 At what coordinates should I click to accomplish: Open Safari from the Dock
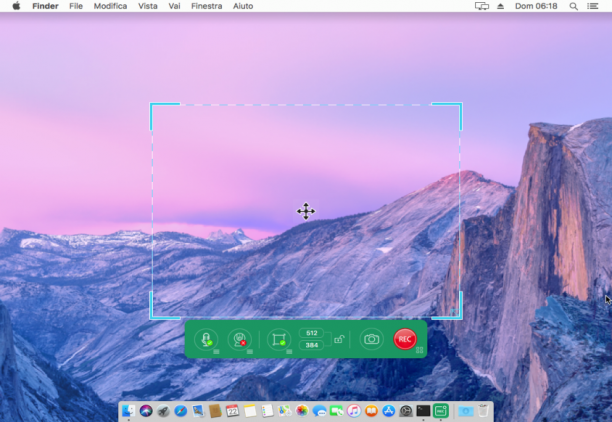pos(180,411)
